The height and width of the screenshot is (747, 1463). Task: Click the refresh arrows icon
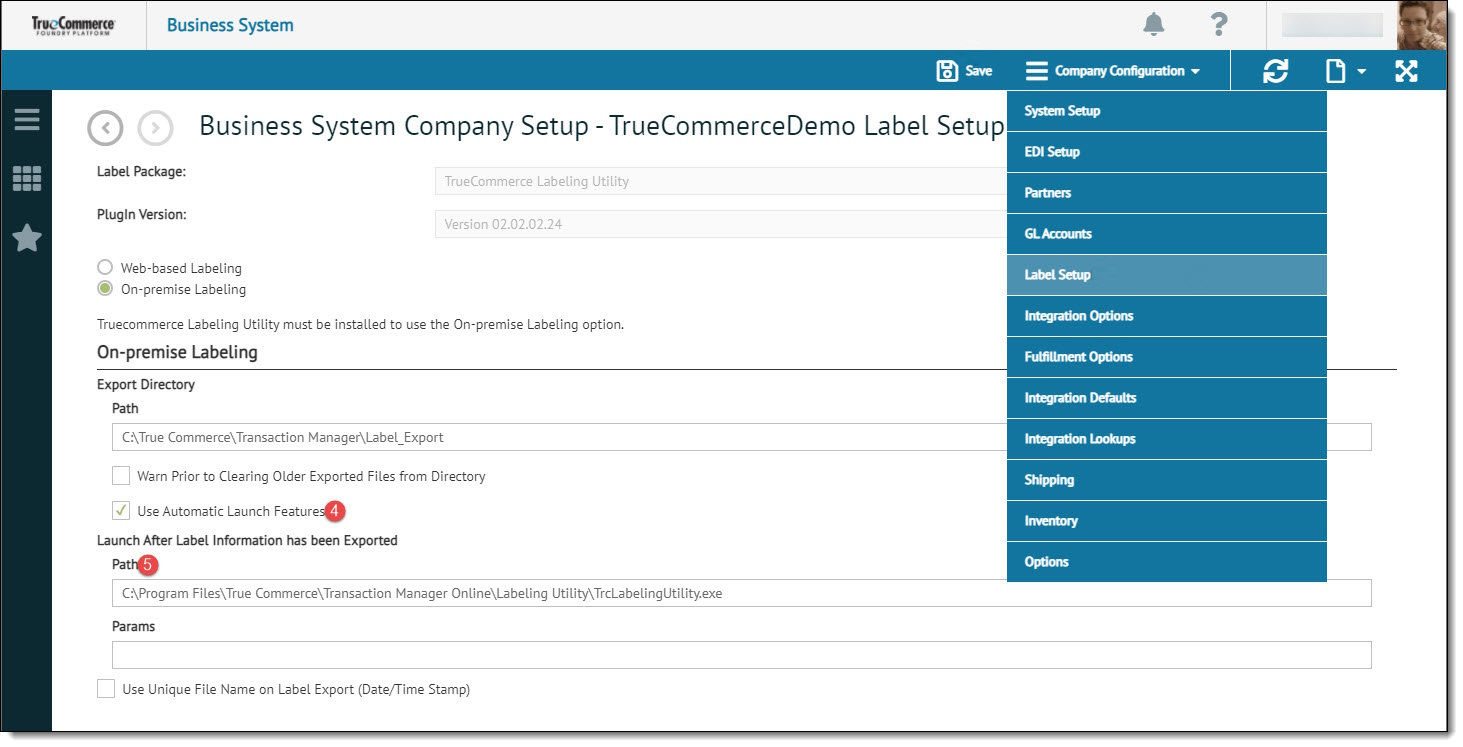(1275, 71)
